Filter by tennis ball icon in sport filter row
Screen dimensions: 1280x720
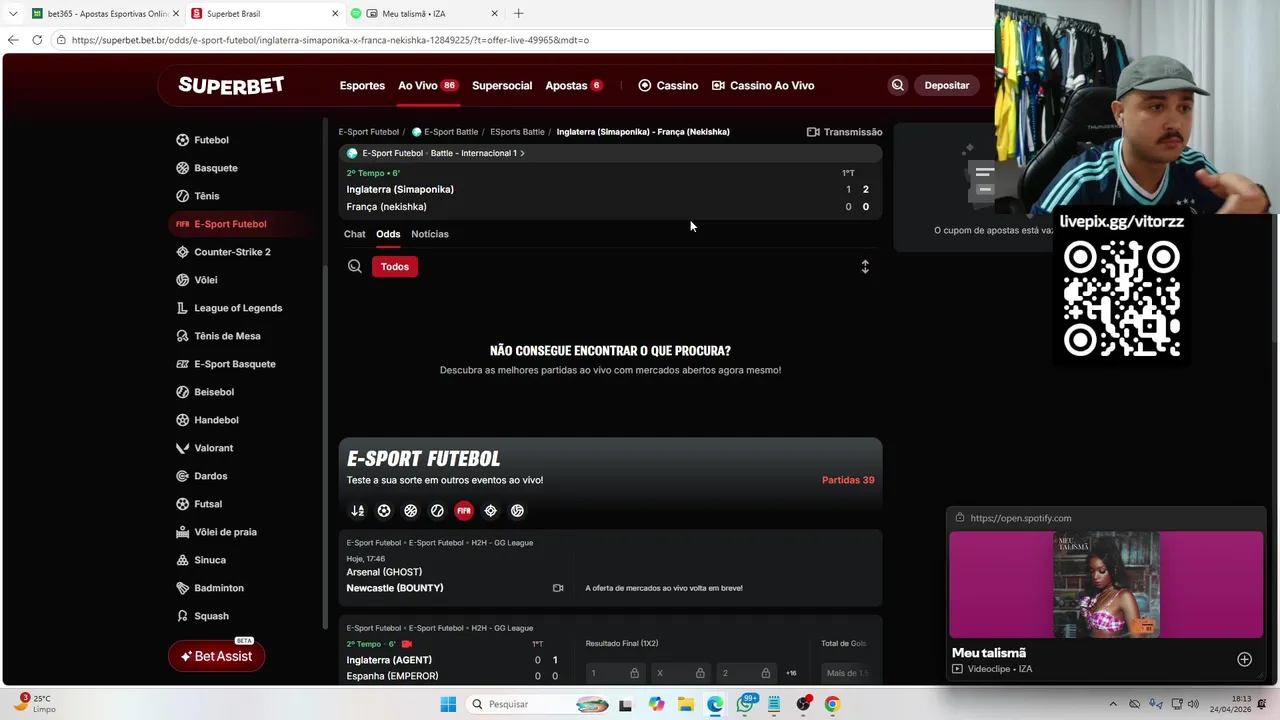(437, 511)
